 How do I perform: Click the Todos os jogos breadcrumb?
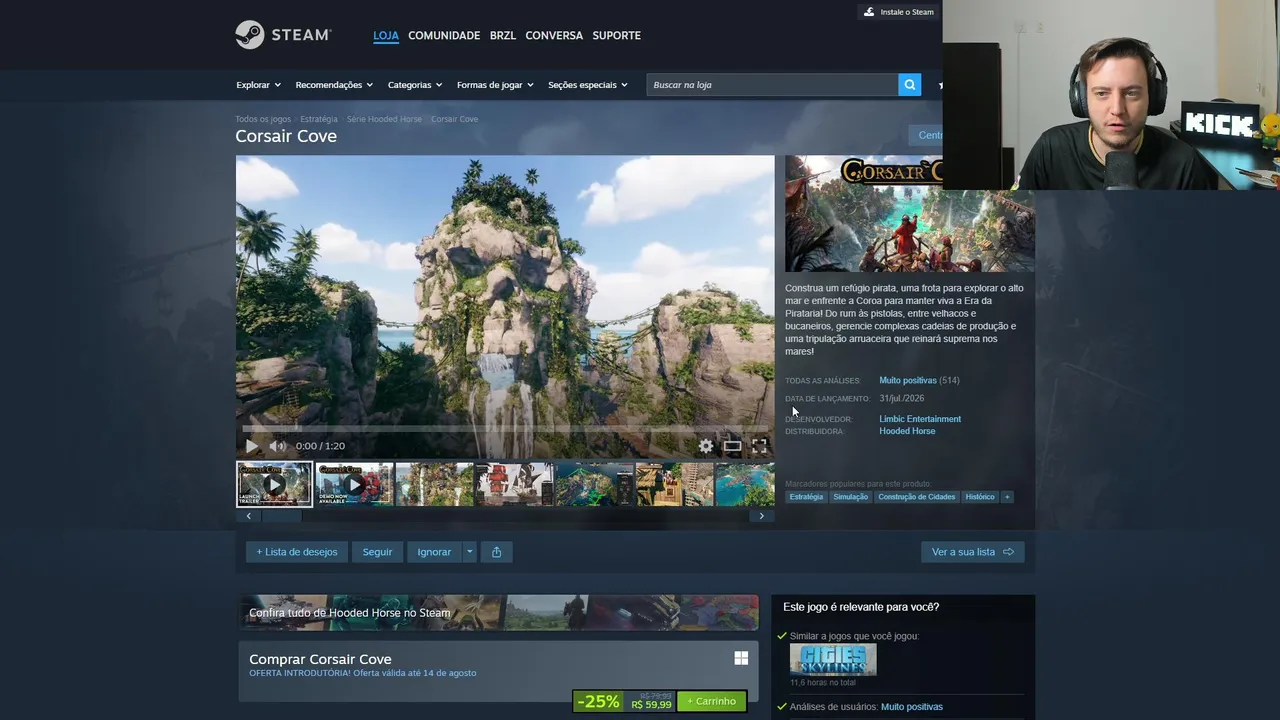(x=263, y=119)
